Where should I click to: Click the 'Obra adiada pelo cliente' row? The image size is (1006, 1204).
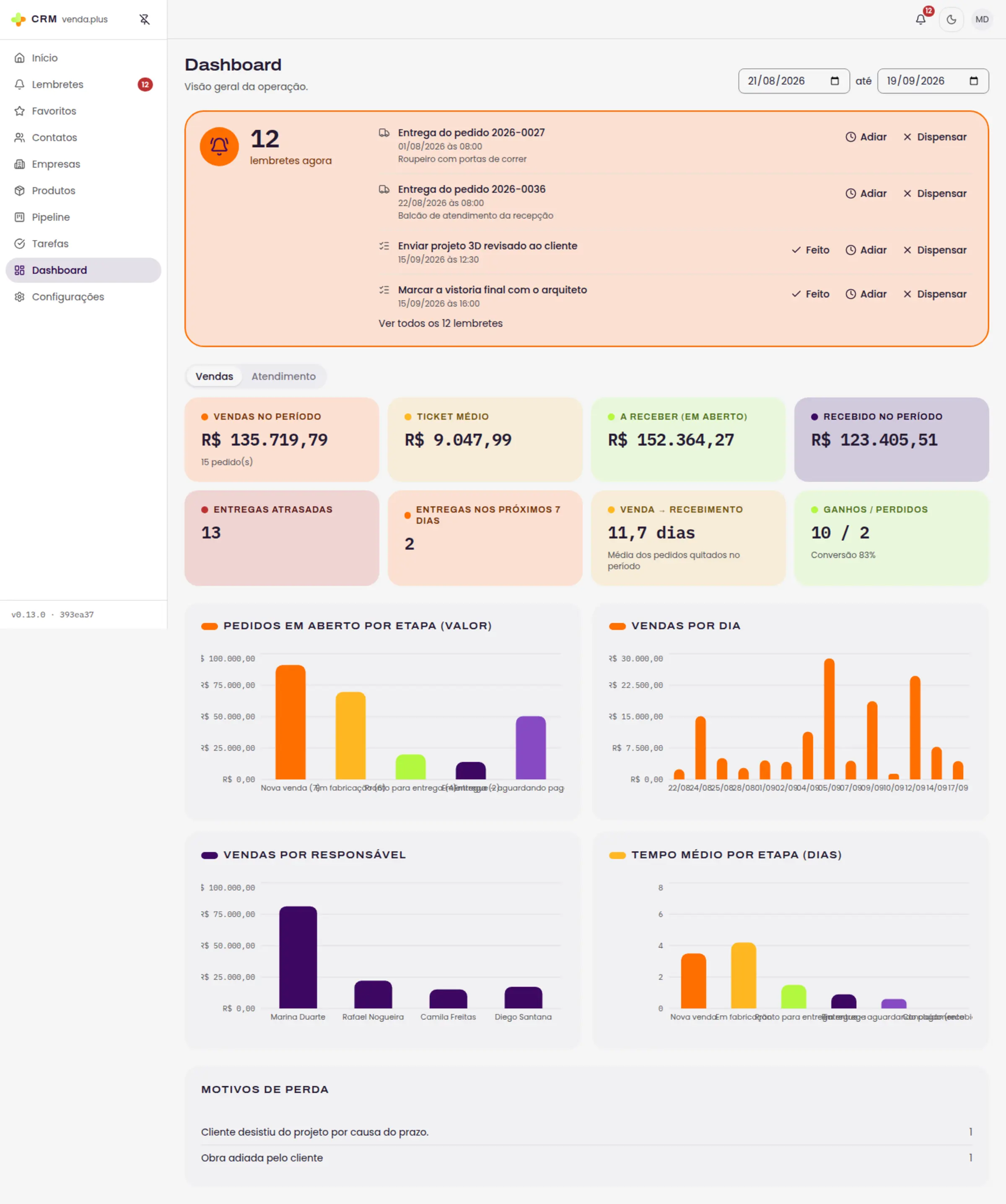point(586,1158)
